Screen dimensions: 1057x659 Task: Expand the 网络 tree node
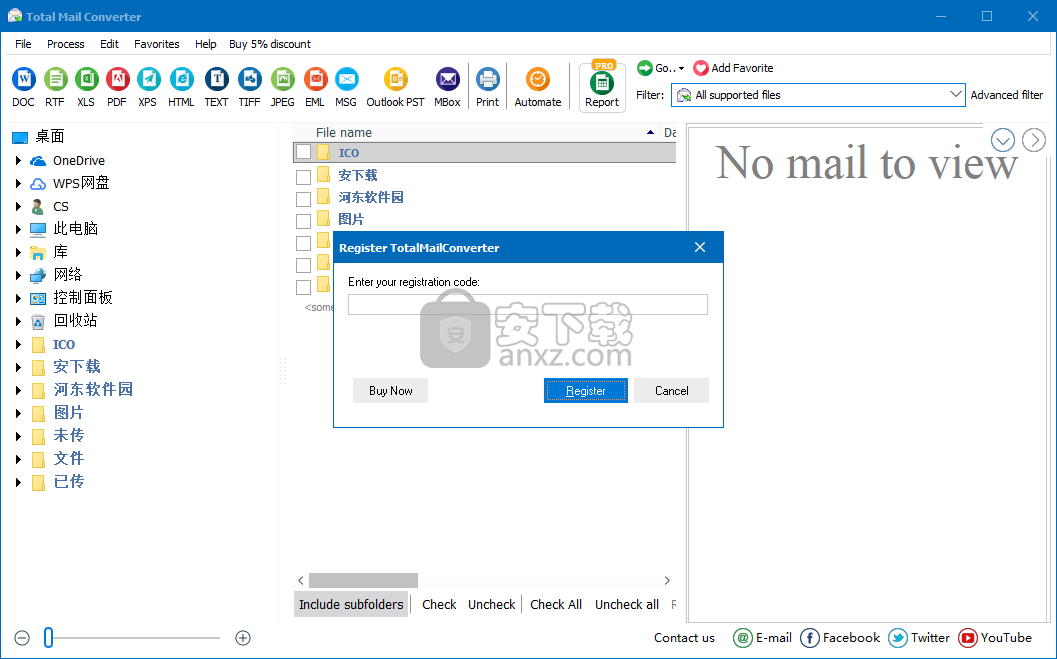[18, 275]
